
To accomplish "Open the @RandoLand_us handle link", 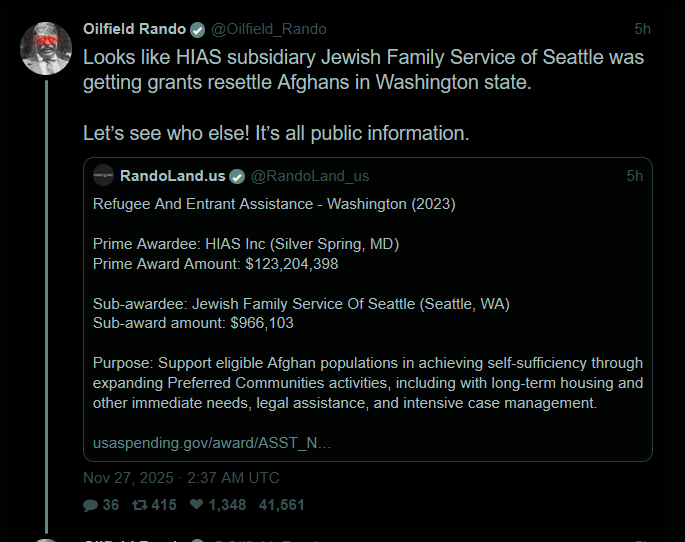I will [x=310, y=176].
